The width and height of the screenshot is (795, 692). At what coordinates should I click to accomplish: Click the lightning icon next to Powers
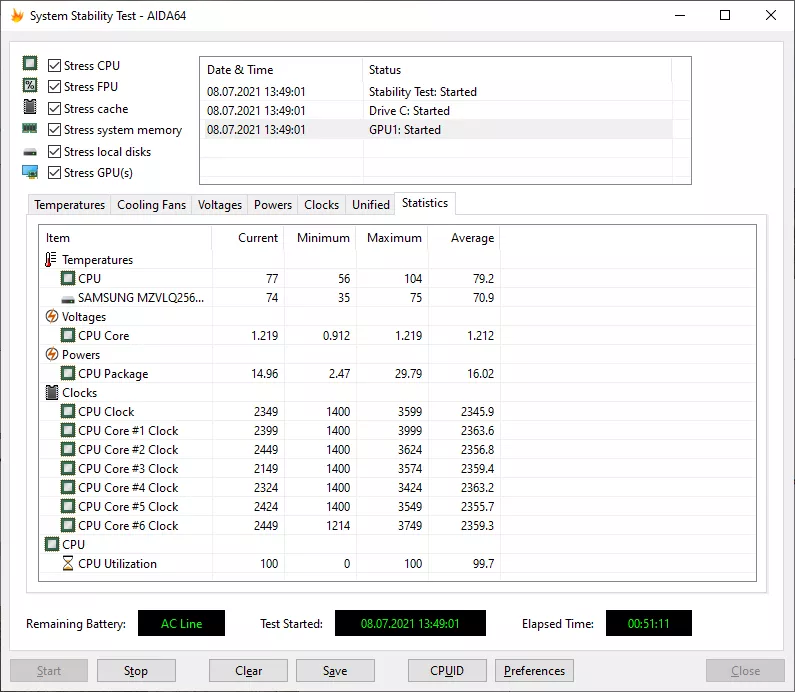click(x=52, y=354)
